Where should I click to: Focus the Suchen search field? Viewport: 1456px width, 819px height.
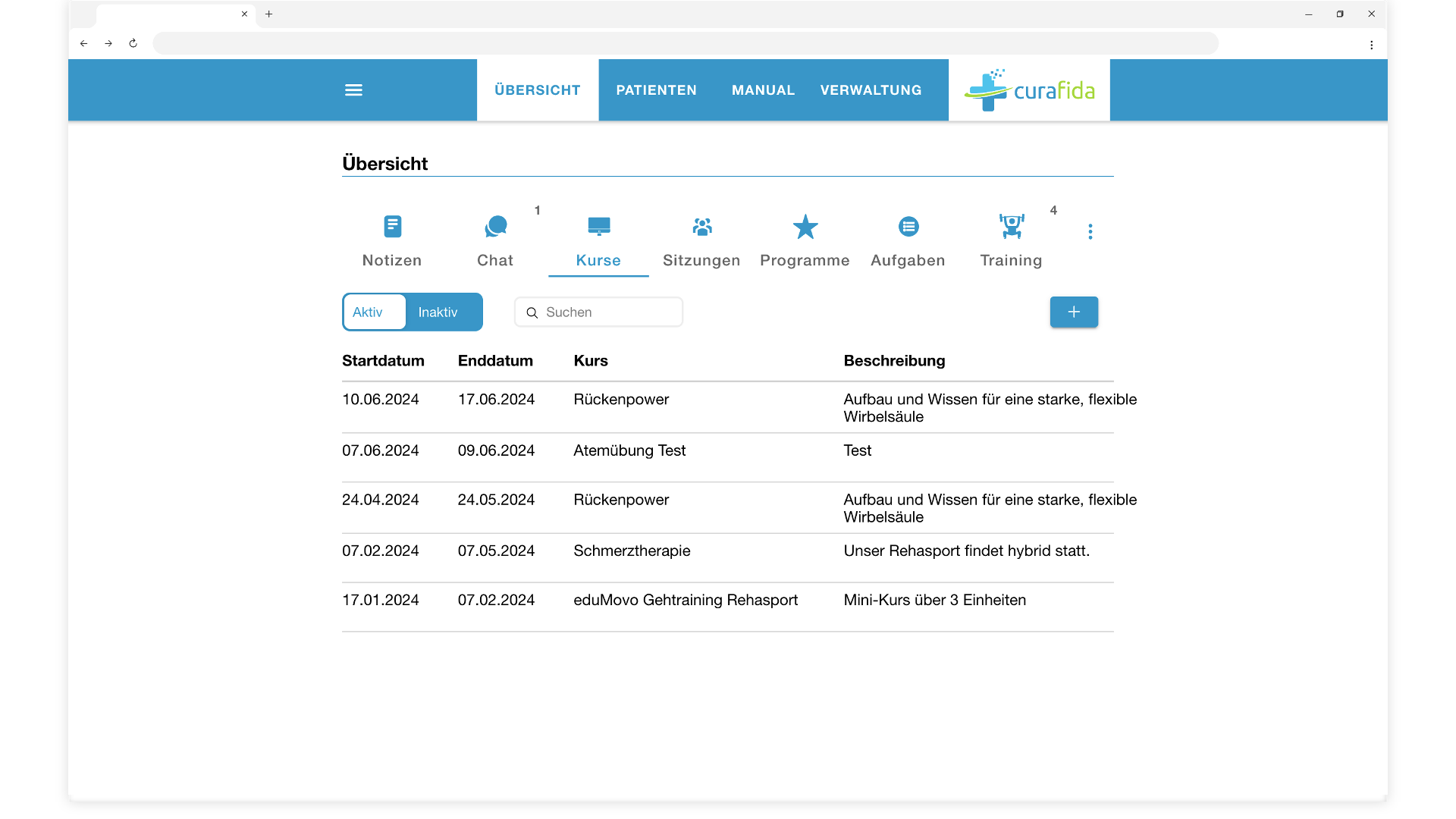[598, 312]
